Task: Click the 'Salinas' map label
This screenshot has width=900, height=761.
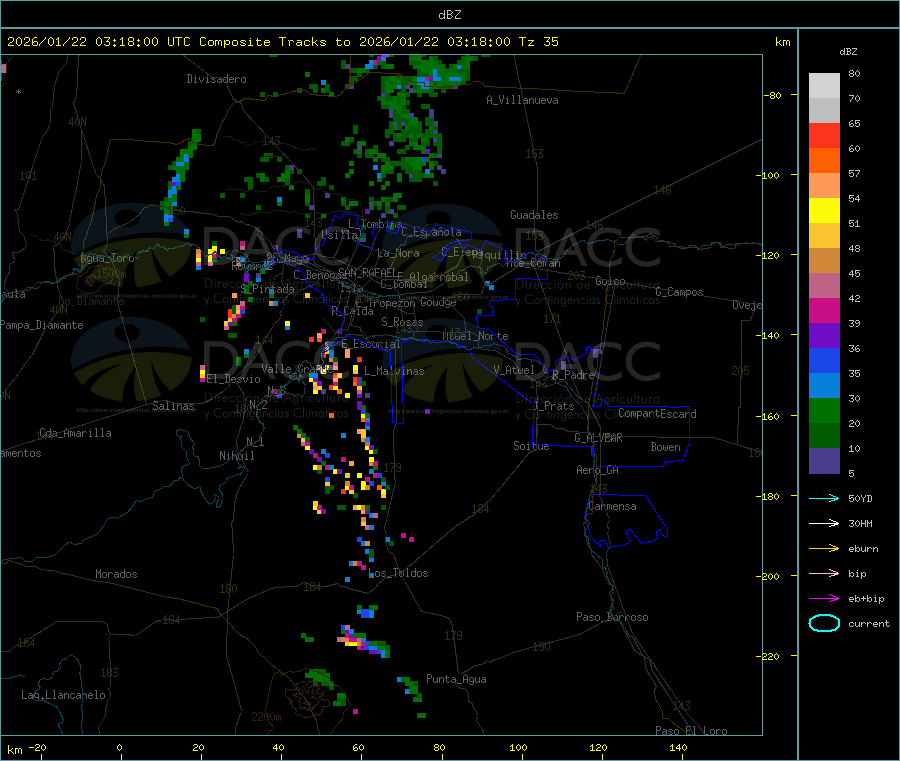Action: pyautogui.click(x=173, y=406)
